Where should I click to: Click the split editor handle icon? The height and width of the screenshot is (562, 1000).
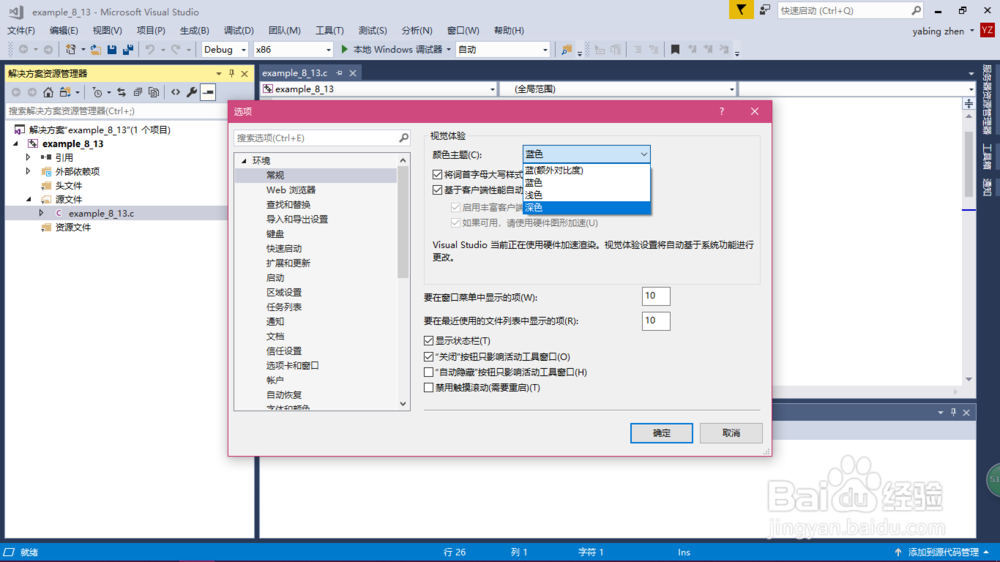[969, 103]
